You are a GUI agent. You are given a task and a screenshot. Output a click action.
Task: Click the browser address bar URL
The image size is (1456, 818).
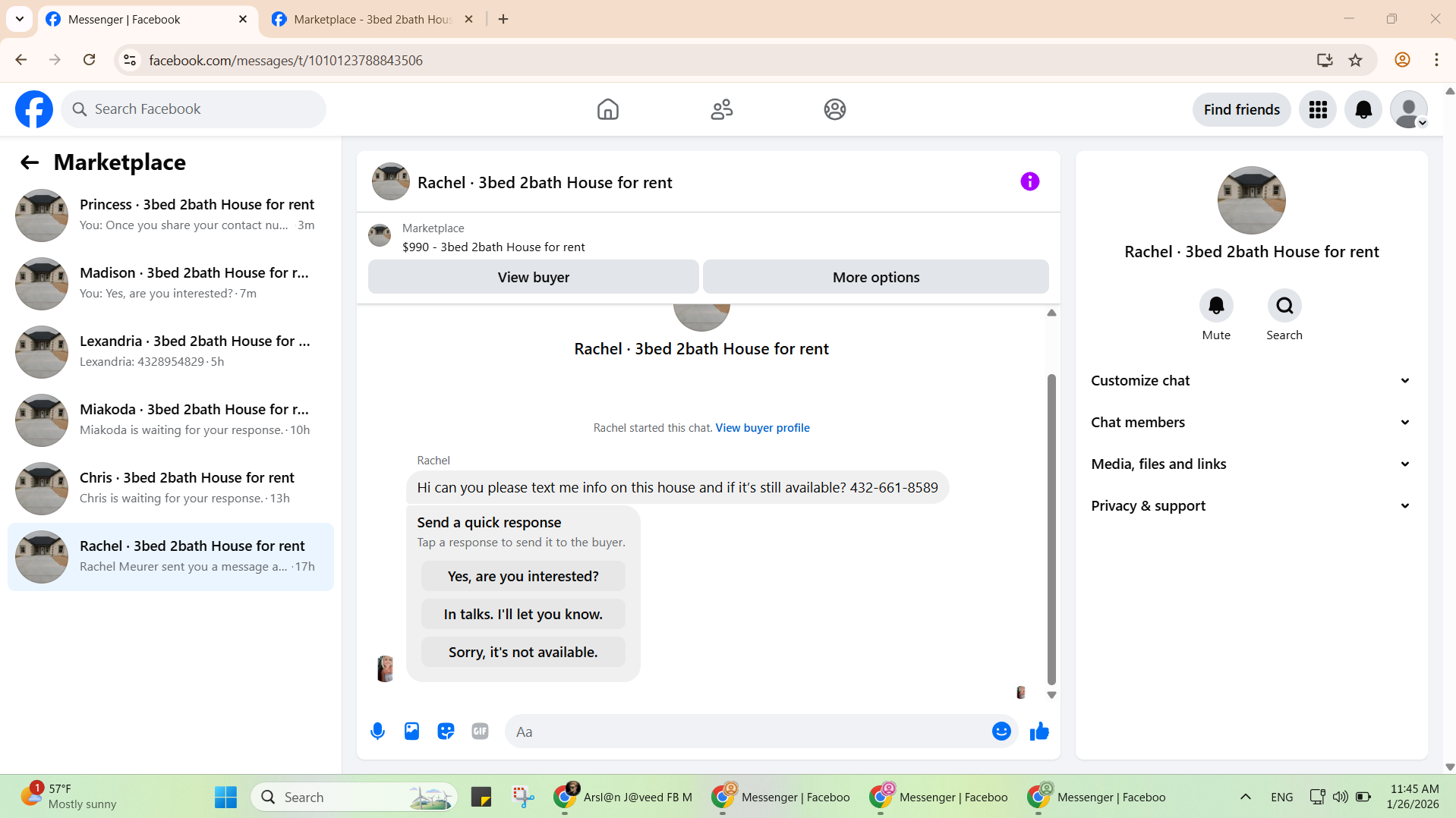tap(285, 60)
